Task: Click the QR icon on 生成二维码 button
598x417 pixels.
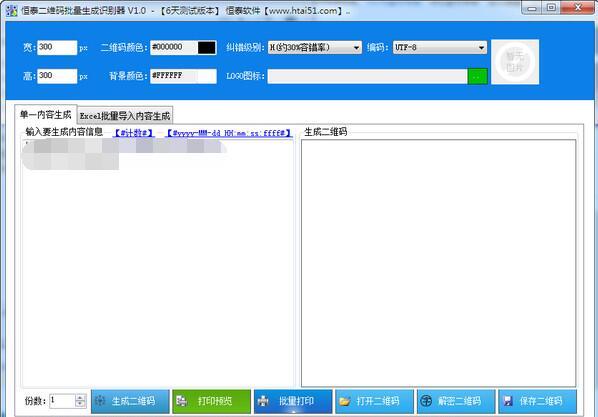Action: point(100,401)
